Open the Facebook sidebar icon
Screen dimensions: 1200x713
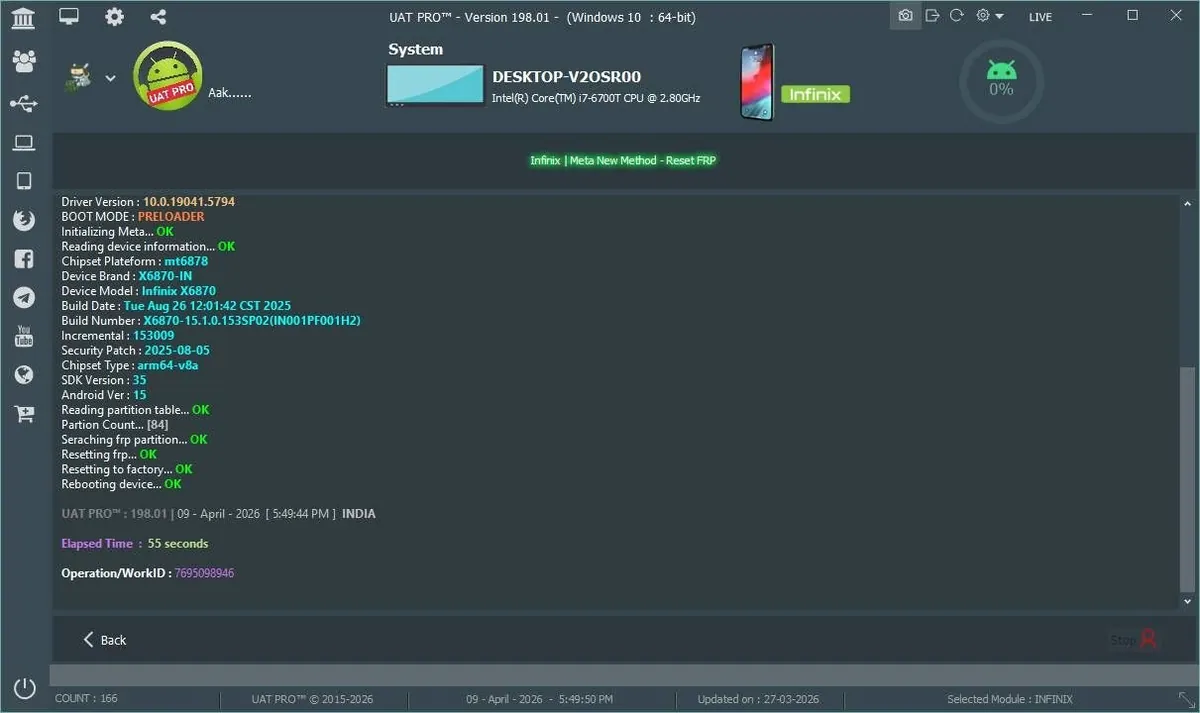click(24, 259)
